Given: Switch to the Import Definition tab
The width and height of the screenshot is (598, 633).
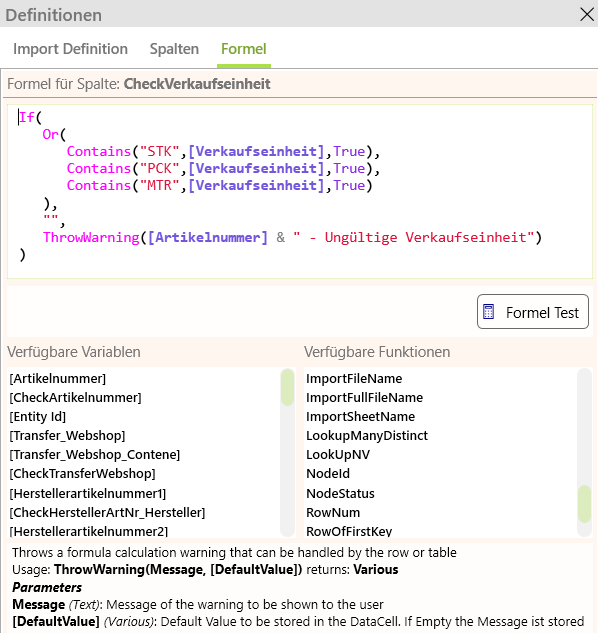Looking at the screenshot, I should click(70, 49).
